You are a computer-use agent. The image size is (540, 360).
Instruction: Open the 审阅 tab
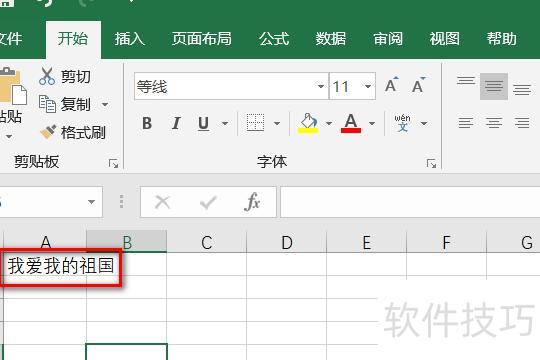(x=388, y=39)
